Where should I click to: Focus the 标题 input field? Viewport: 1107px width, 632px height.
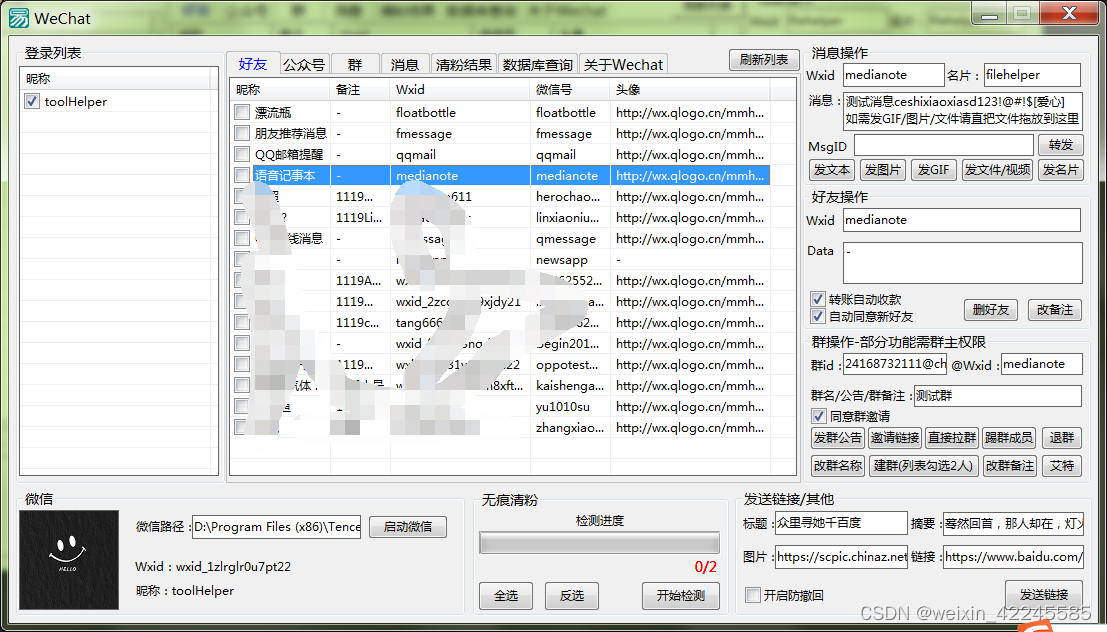[x=841, y=523]
